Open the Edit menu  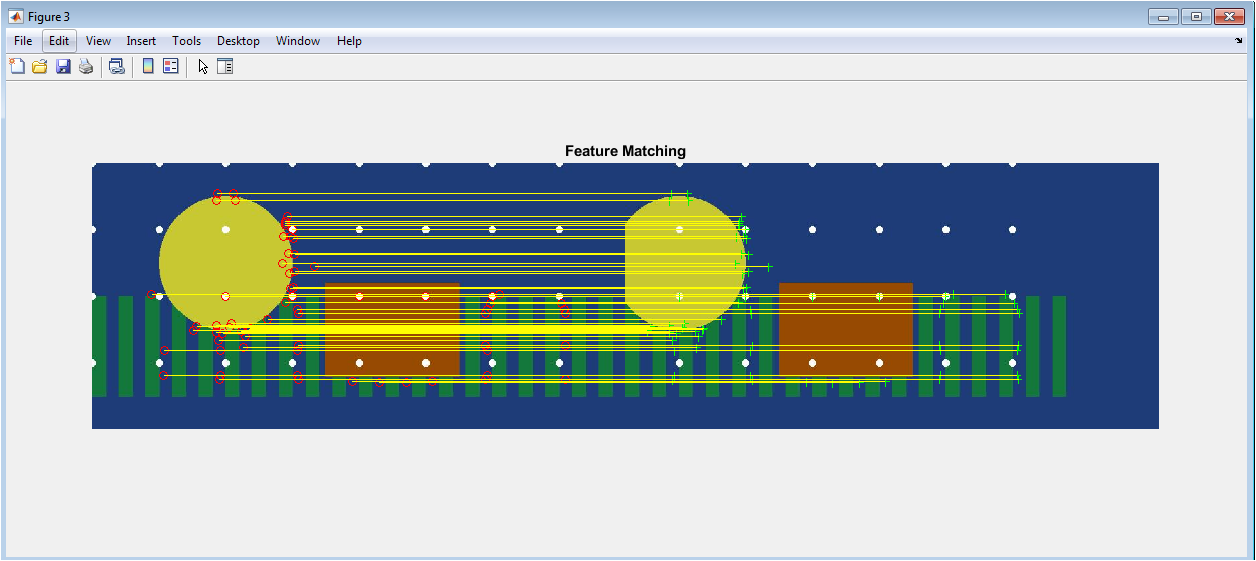[x=59, y=41]
